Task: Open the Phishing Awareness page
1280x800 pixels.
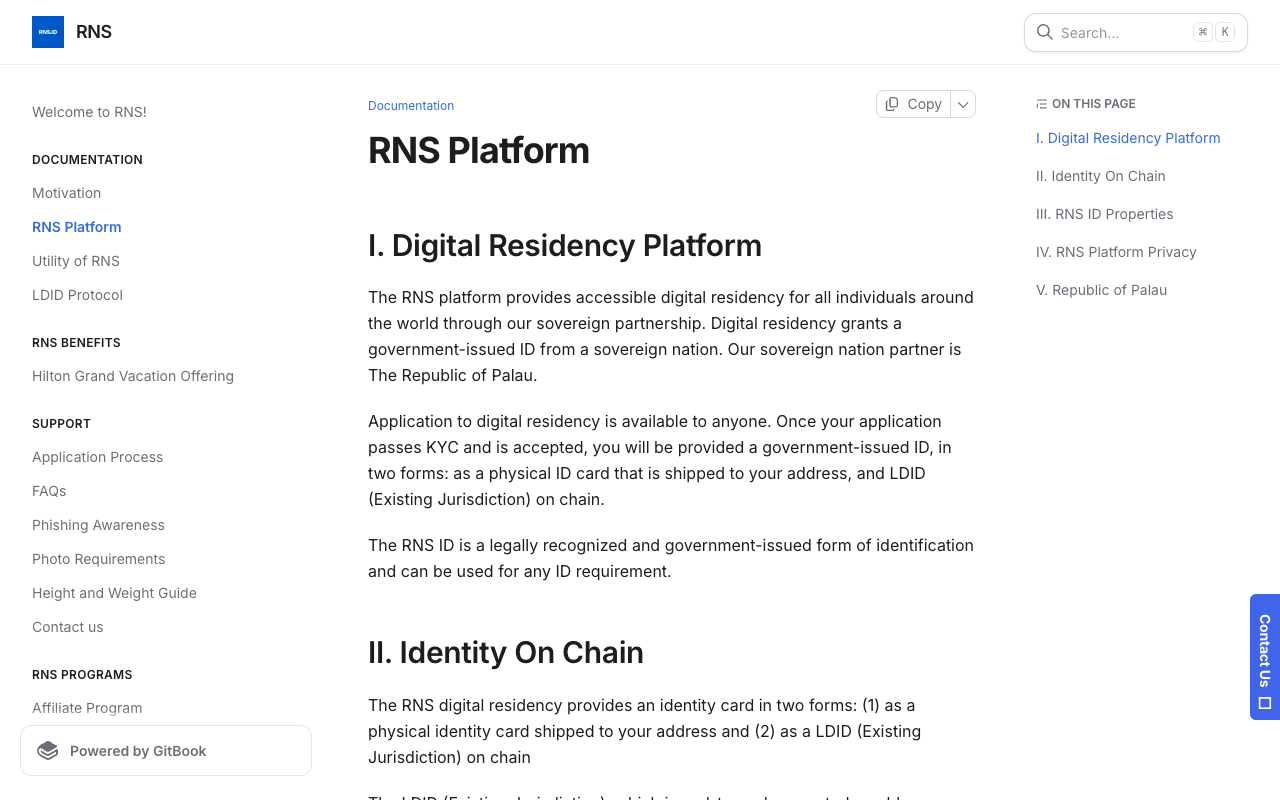Action: (x=98, y=525)
